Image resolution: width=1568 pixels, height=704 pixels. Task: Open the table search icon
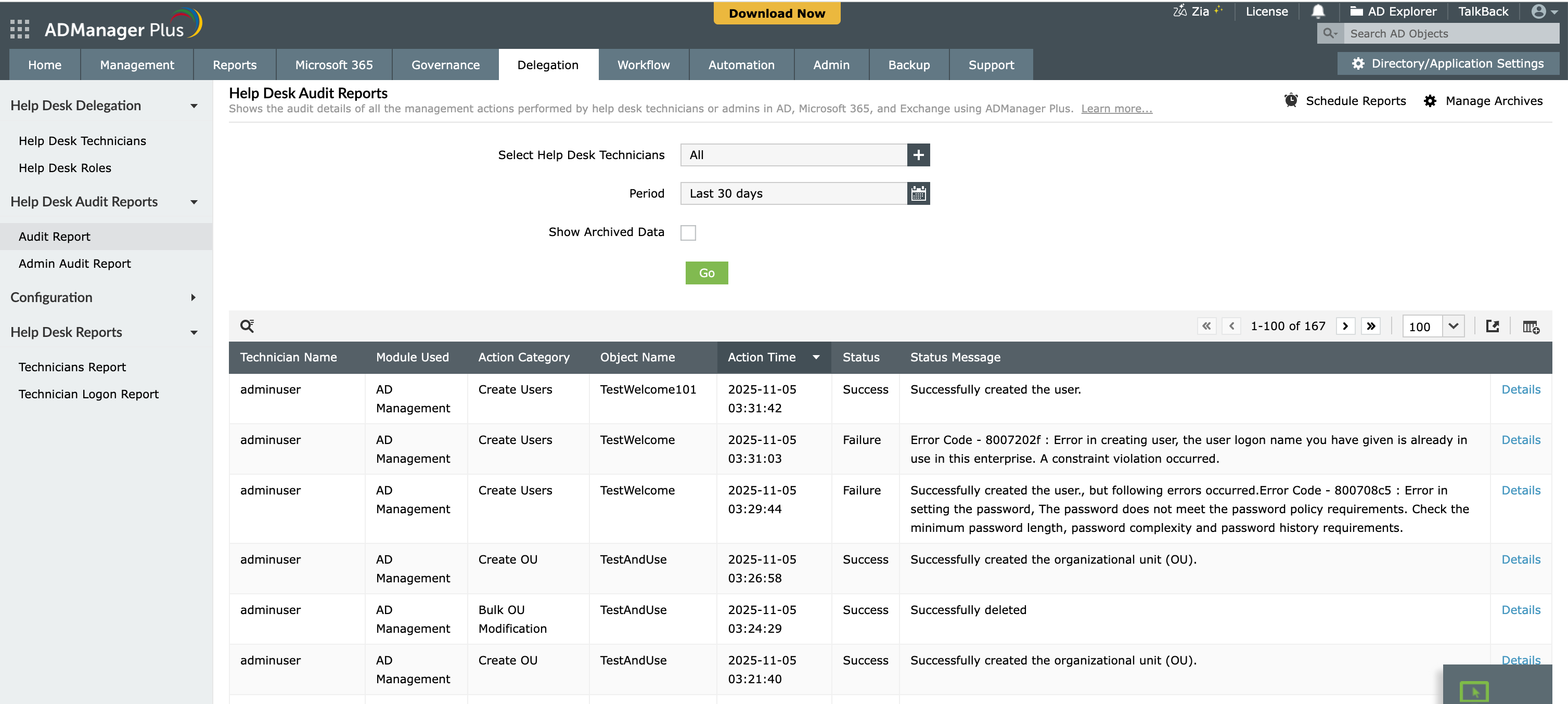coord(247,326)
